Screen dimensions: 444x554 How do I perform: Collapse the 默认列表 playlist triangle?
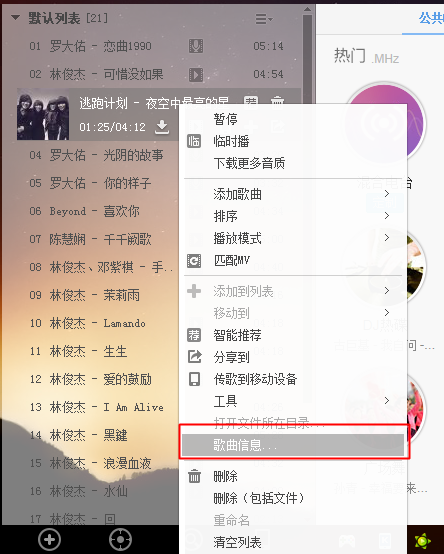click(15, 17)
